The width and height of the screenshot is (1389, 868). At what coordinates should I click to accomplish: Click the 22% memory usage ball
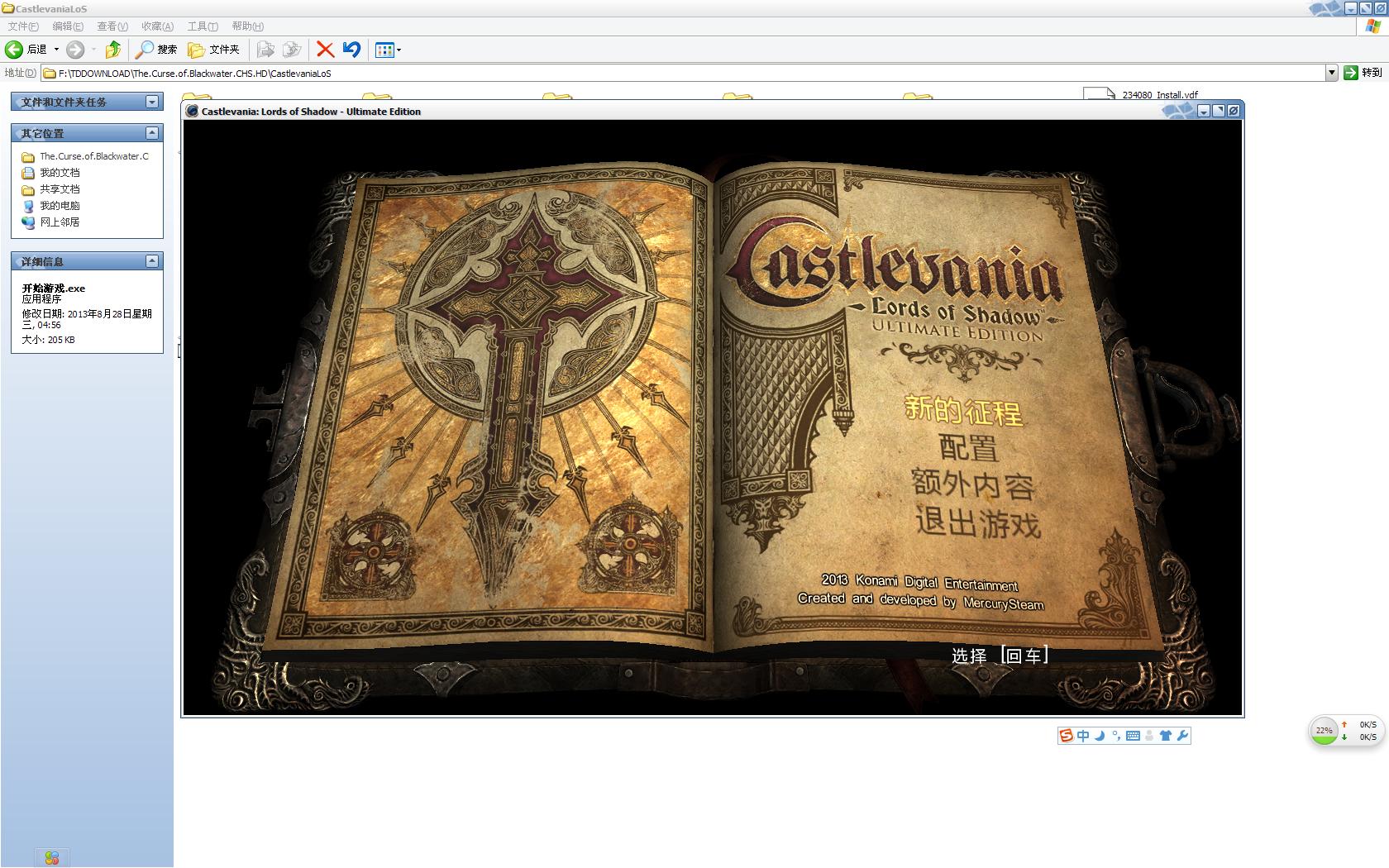pyautogui.click(x=1325, y=731)
